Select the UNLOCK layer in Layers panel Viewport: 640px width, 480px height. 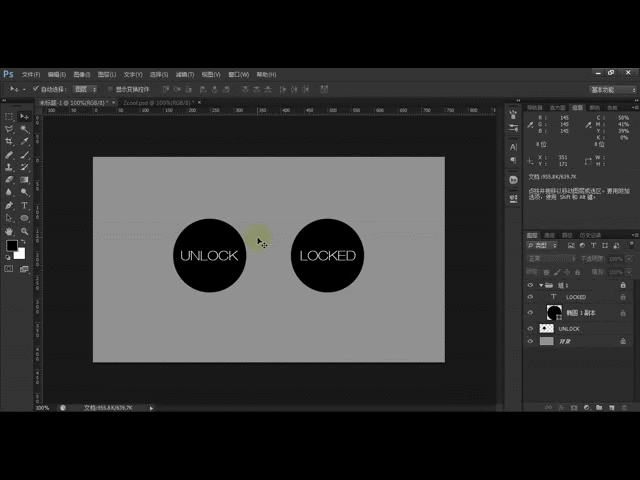(569, 328)
